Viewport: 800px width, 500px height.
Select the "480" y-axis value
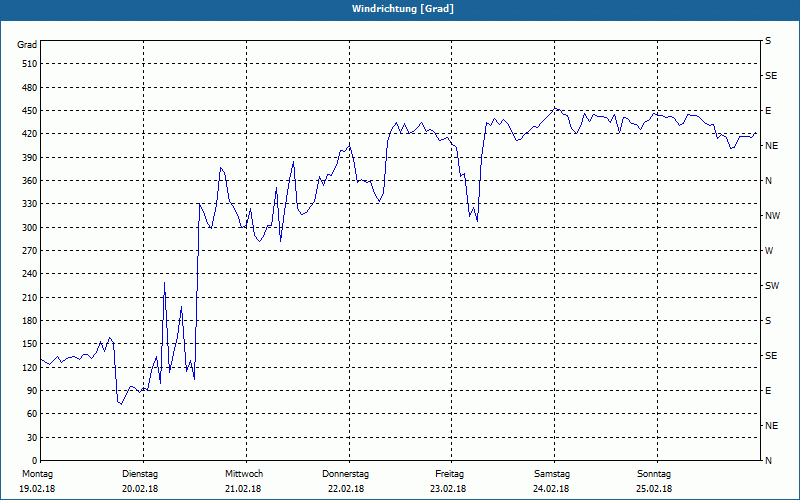click(x=30, y=88)
